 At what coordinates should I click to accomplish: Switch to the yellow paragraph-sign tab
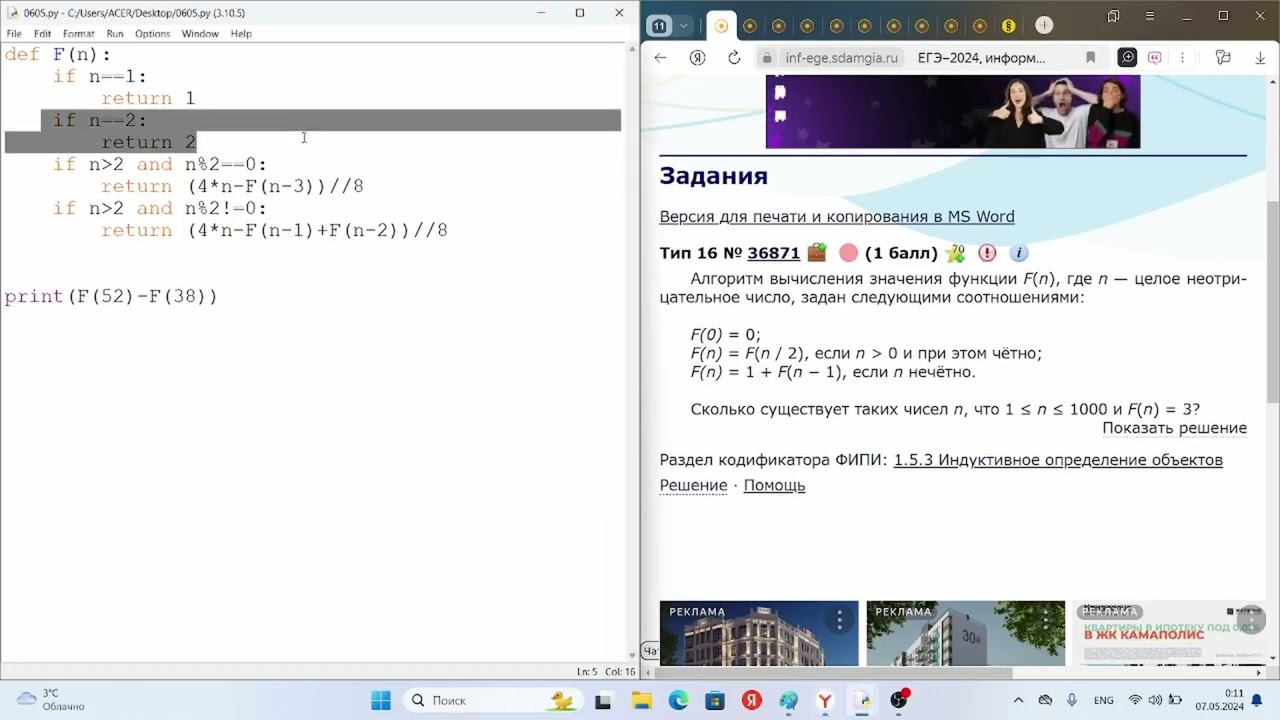click(x=1008, y=26)
